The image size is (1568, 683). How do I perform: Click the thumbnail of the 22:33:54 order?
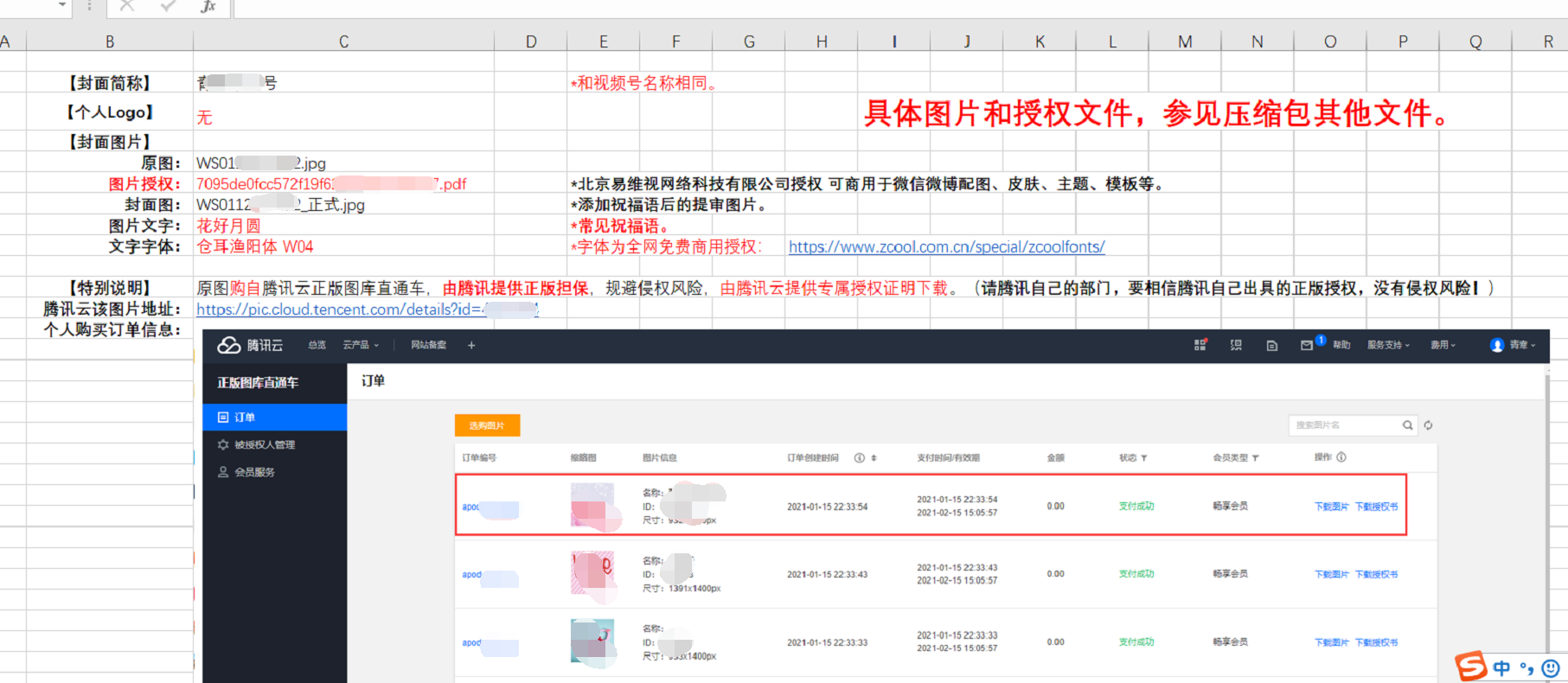coord(592,505)
